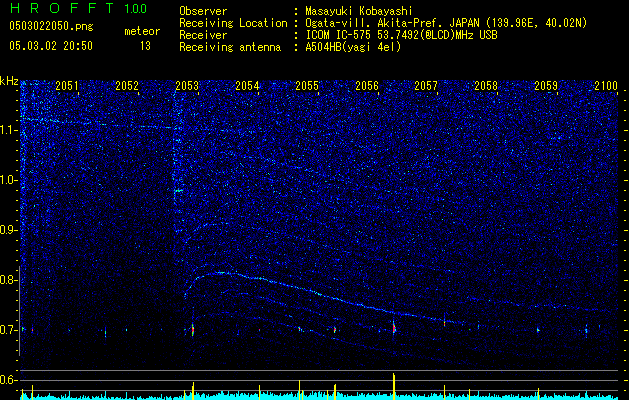Select observer name Masayuki Kobayashi

click(x=359, y=11)
